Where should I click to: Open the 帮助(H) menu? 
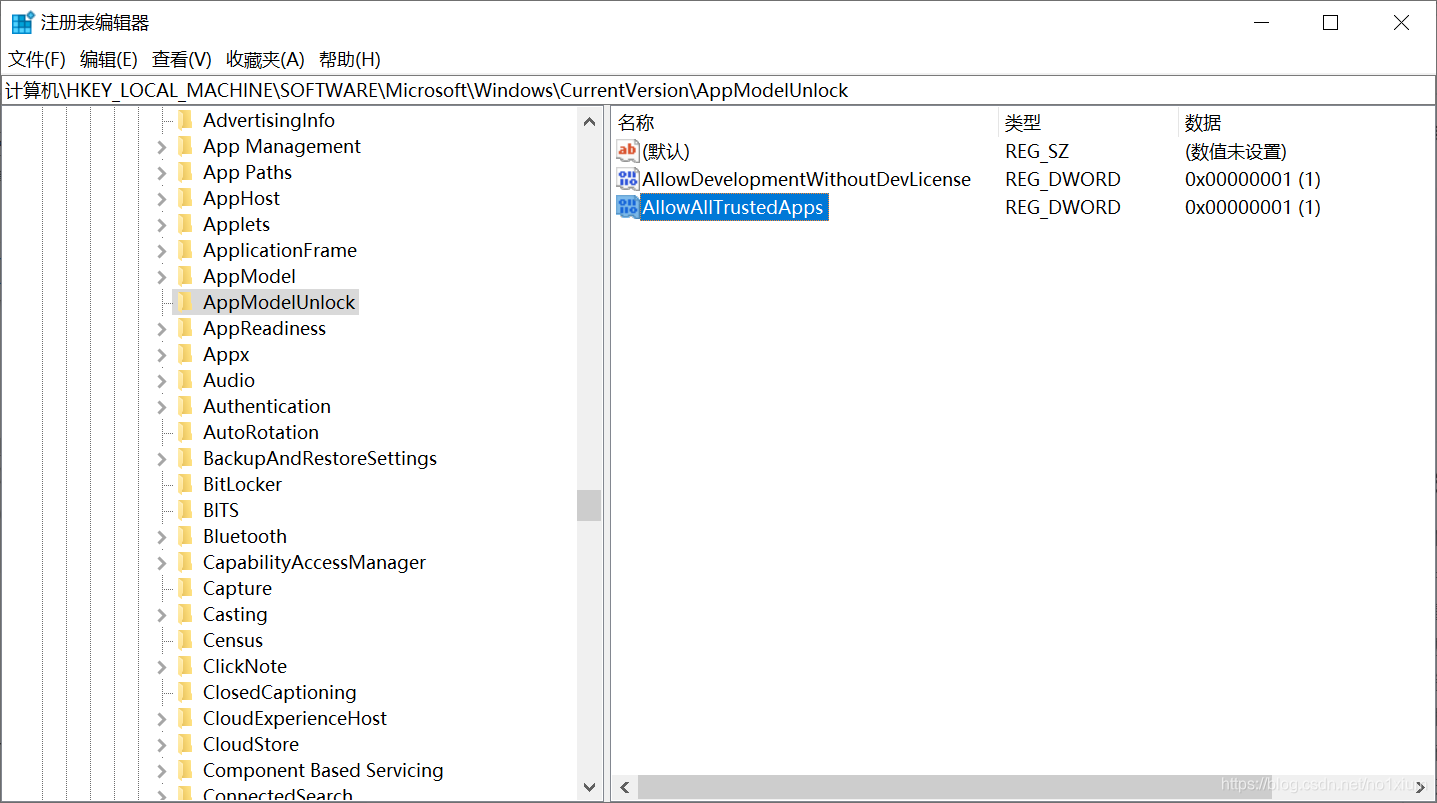(350, 59)
